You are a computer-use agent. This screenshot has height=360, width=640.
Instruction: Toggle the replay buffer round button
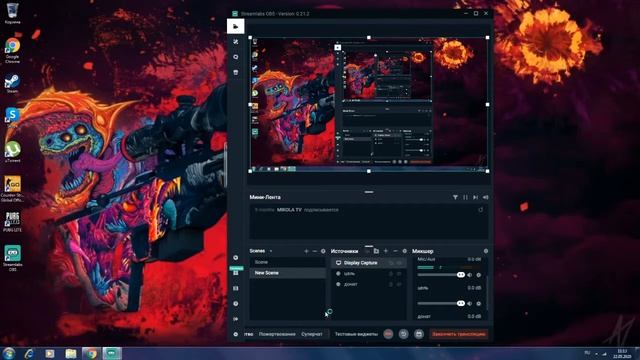(x=403, y=334)
